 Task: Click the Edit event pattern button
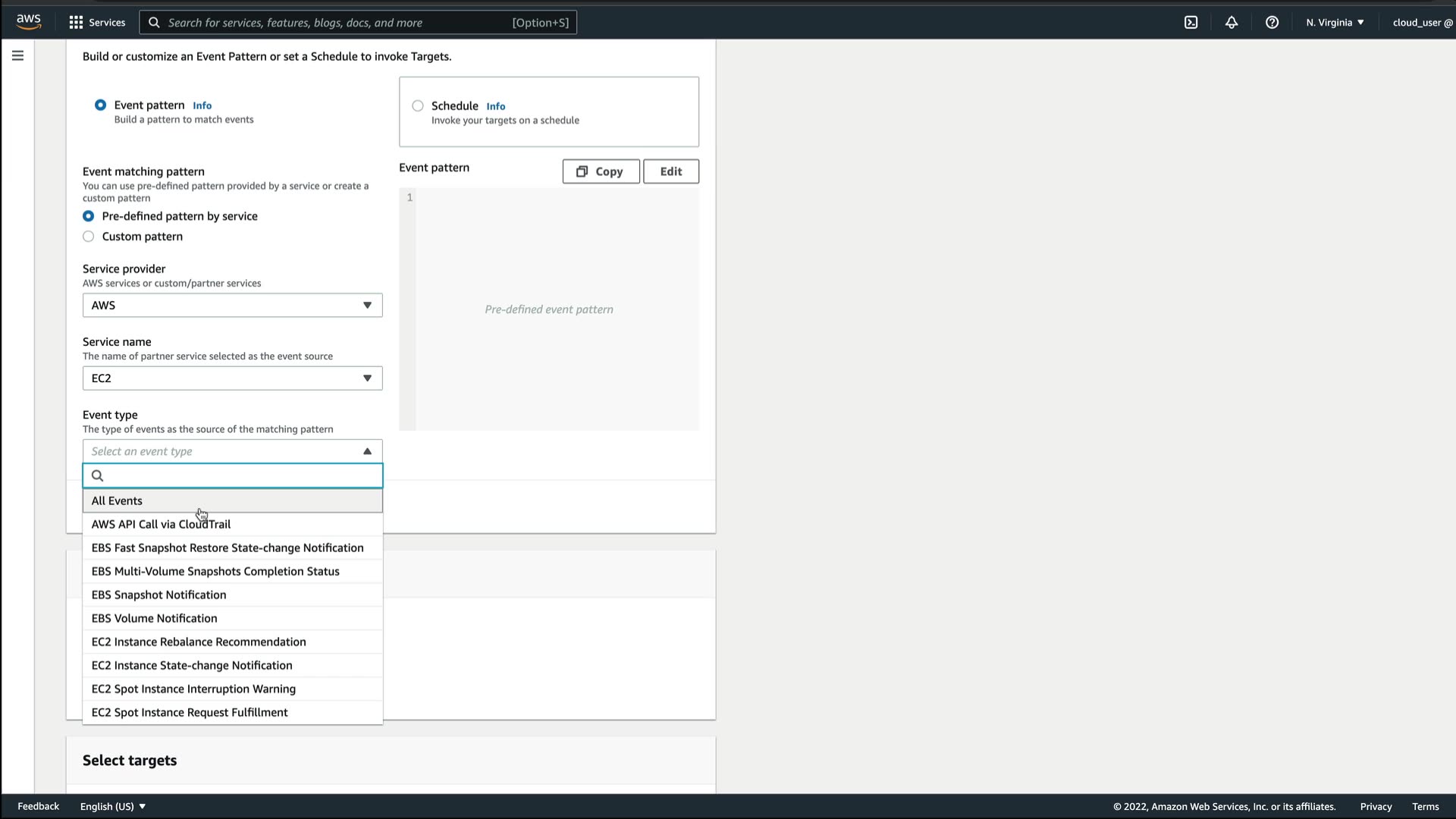[670, 171]
